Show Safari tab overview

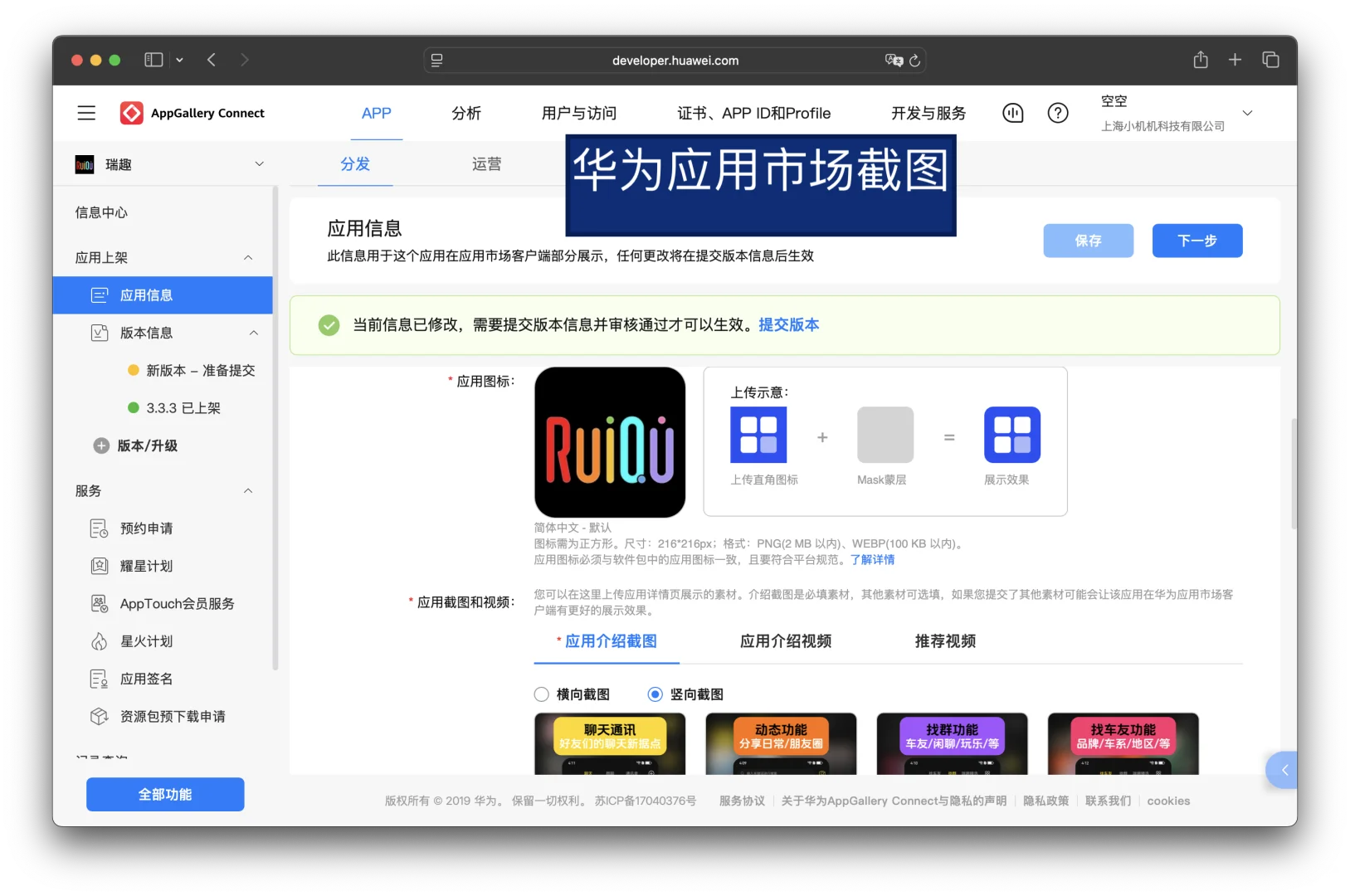click(x=1270, y=60)
